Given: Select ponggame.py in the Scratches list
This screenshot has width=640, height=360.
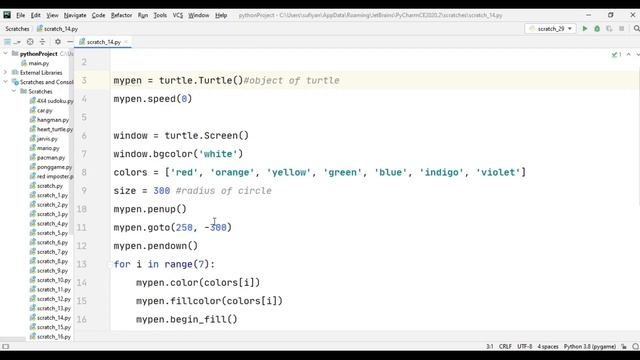Looking at the screenshot, I should coord(51,167).
